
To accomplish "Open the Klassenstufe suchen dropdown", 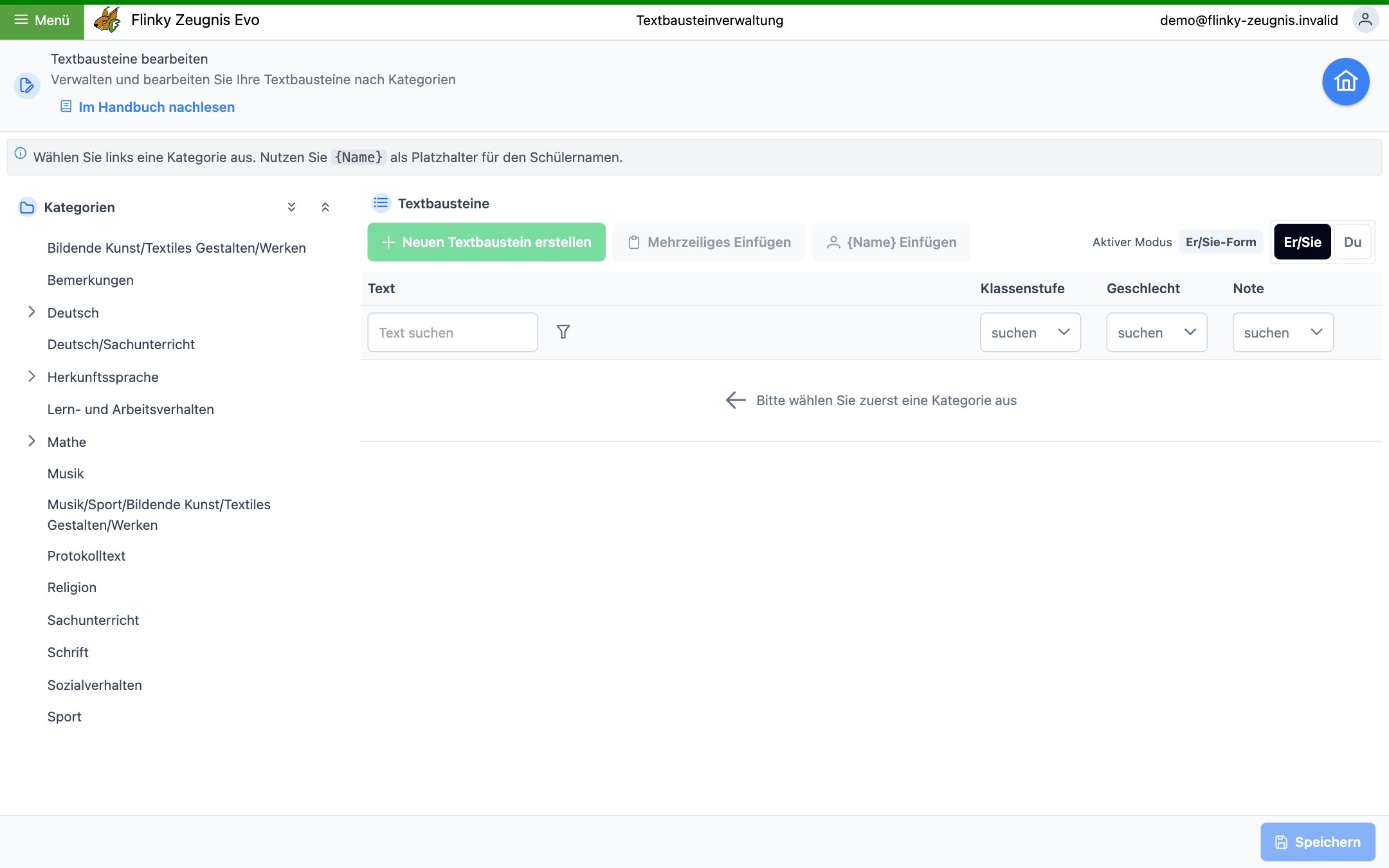I will [1030, 332].
